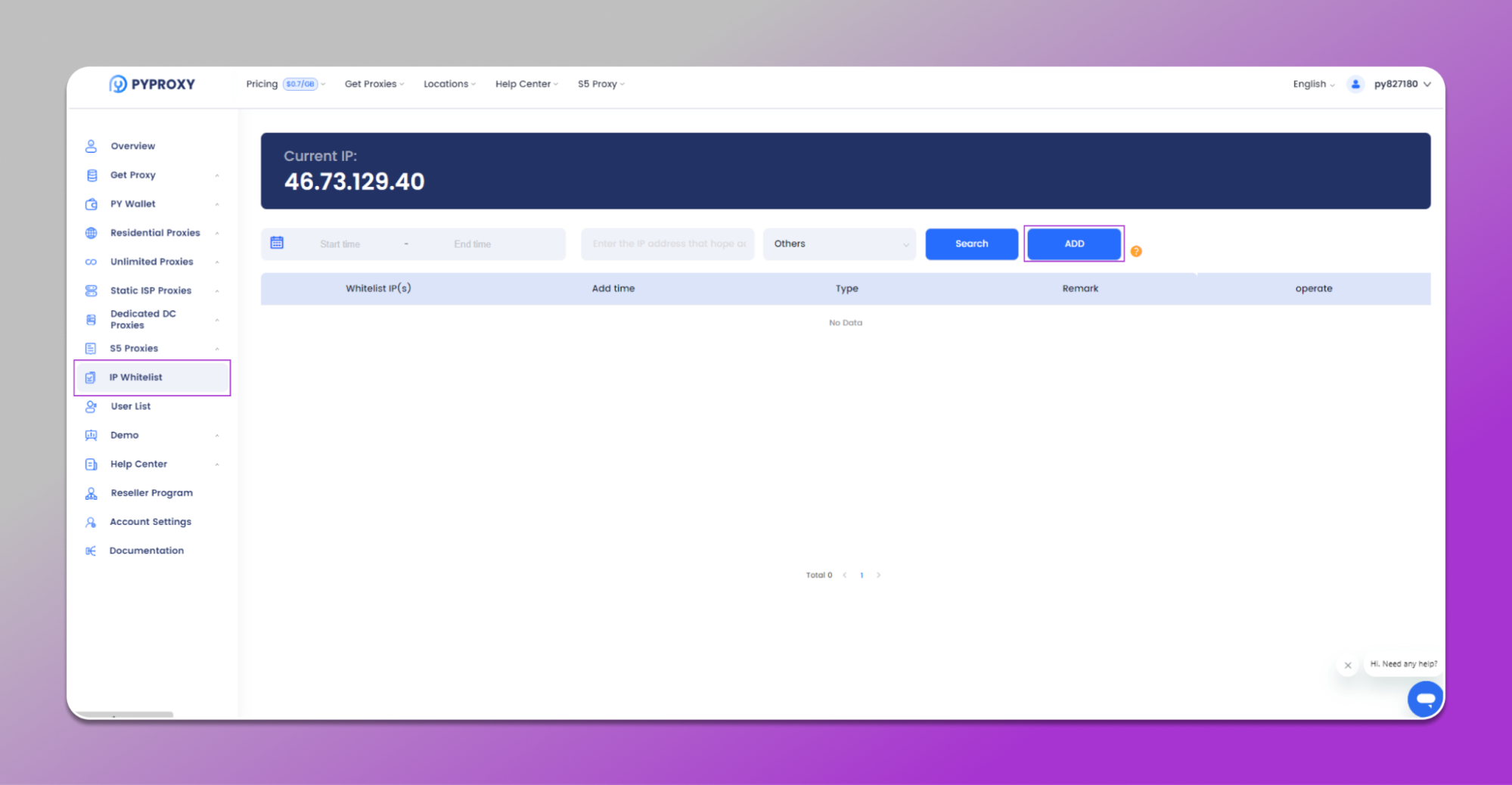The width and height of the screenshot is (1512, 785).
Task: Expand the Dedicated DC Proxies section
Action: click(x=217, y=320)
